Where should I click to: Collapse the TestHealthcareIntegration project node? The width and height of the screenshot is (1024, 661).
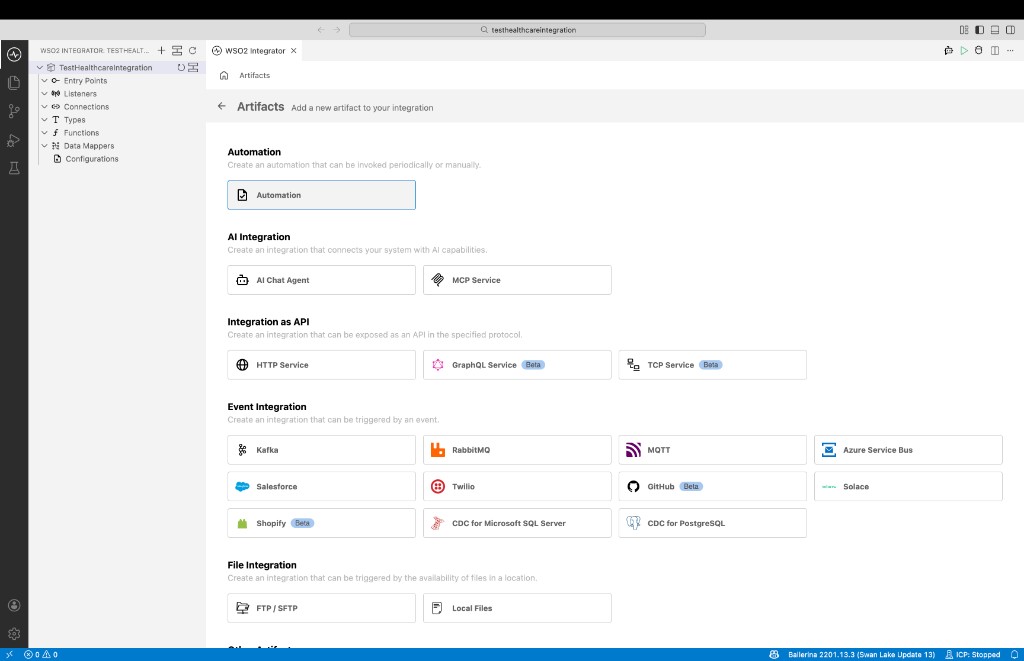[x=40, y=67]
